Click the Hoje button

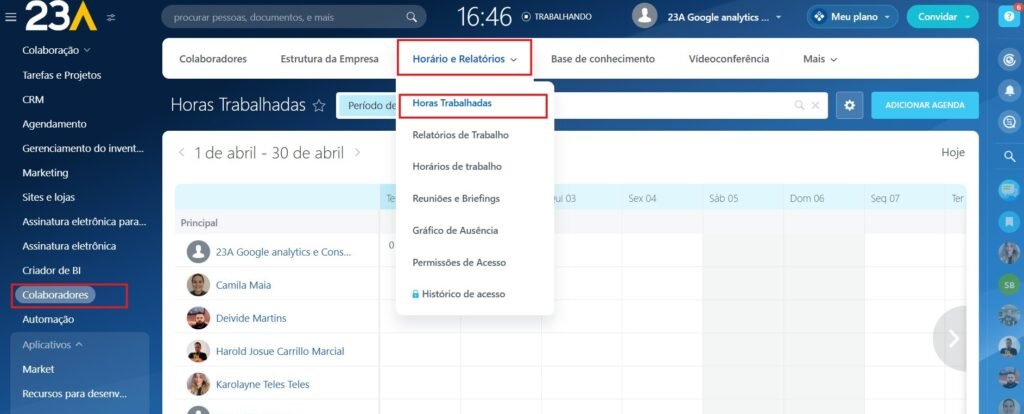pos(953,152)
